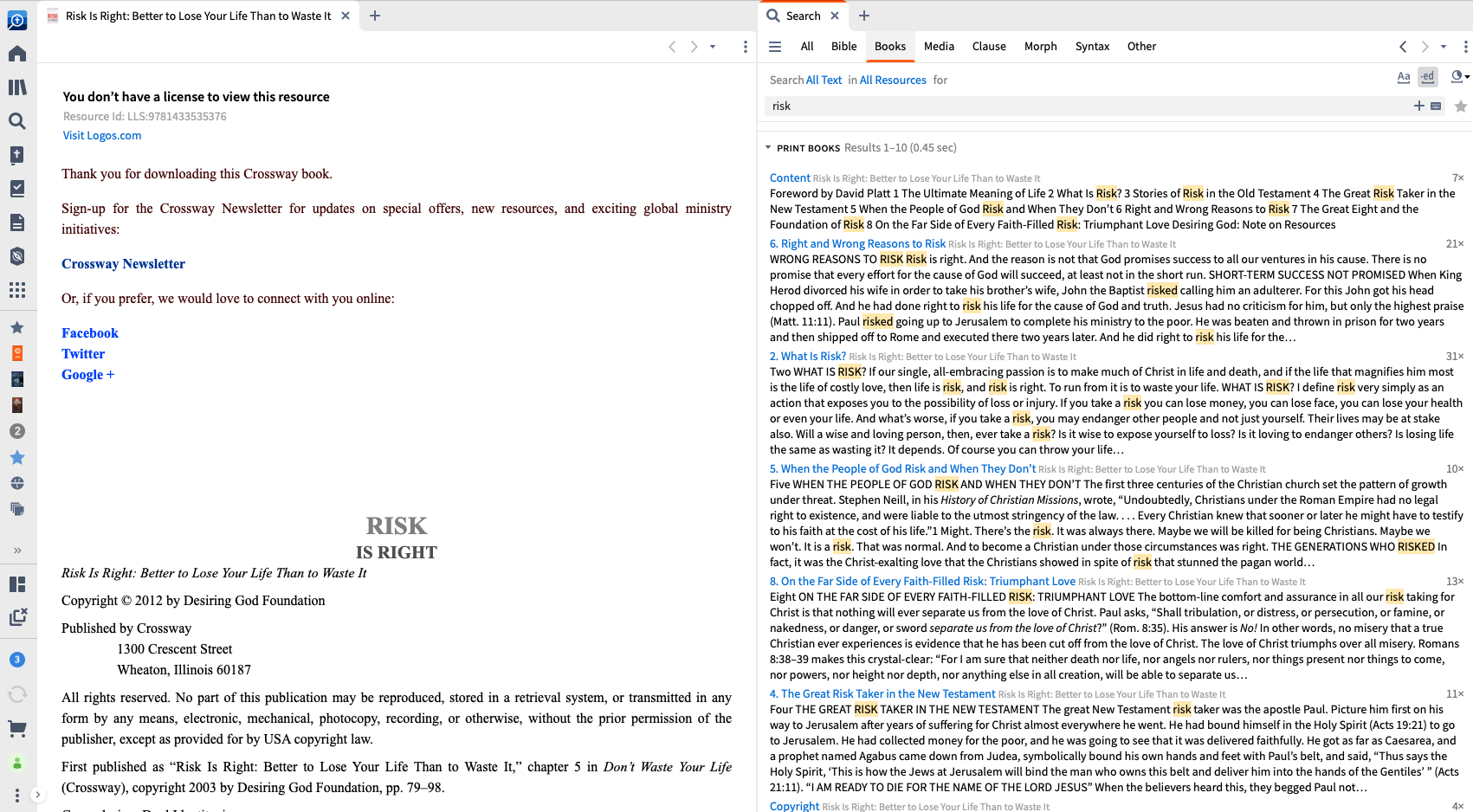
Task: Open the hexagon icon in sidebar
Action: pos(17,256)
